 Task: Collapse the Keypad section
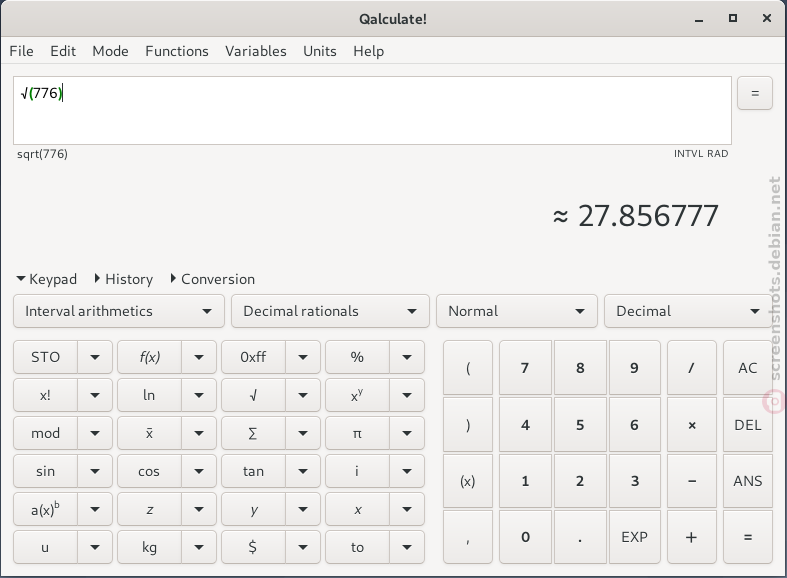tap(46, 279)
